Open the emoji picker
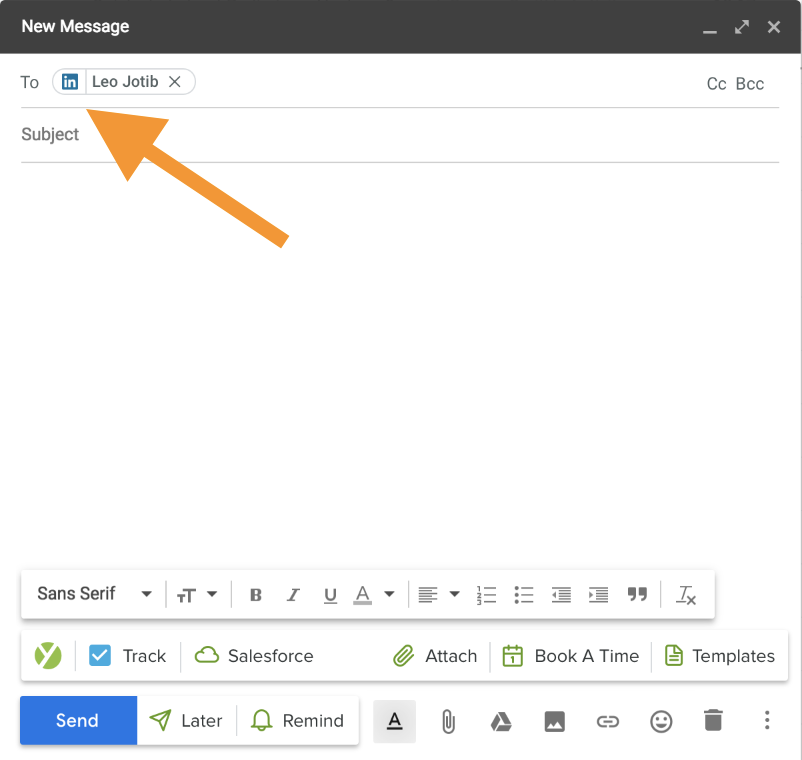Image resolution: width=802 pixels, height=760 pixels. tap(661, 721)
